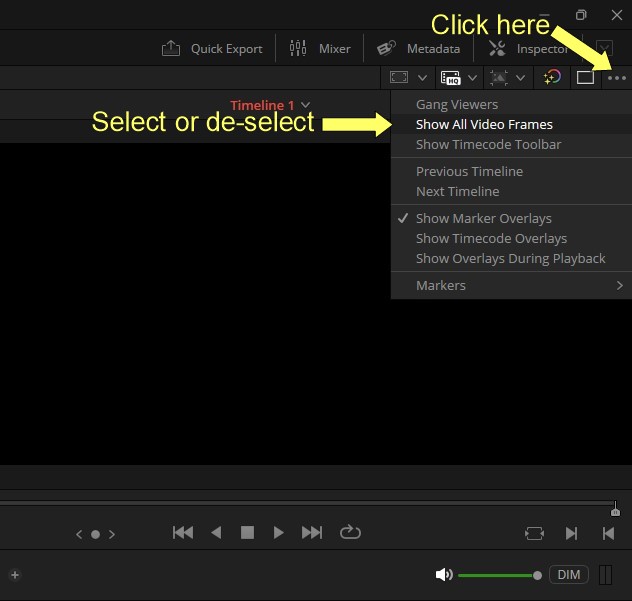Open the Quick Export dialog
632x601 pixels.
pos(212,49)
